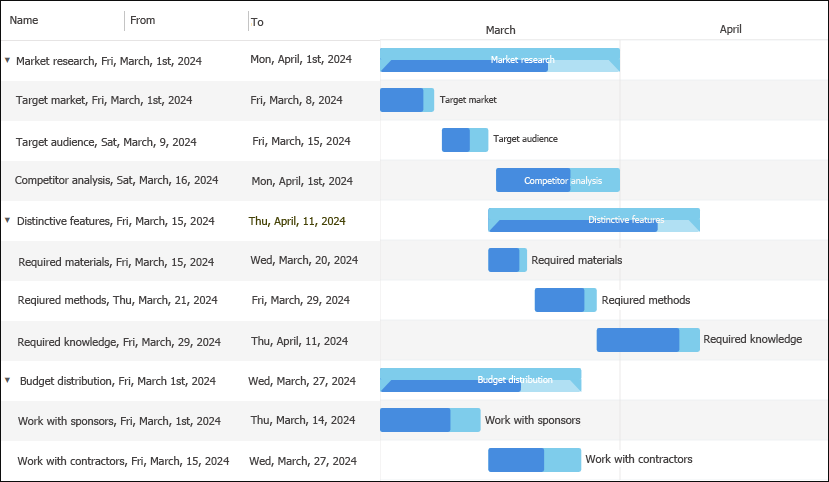
Task: Click the Required materials task bar
Action: coord(506,260)
